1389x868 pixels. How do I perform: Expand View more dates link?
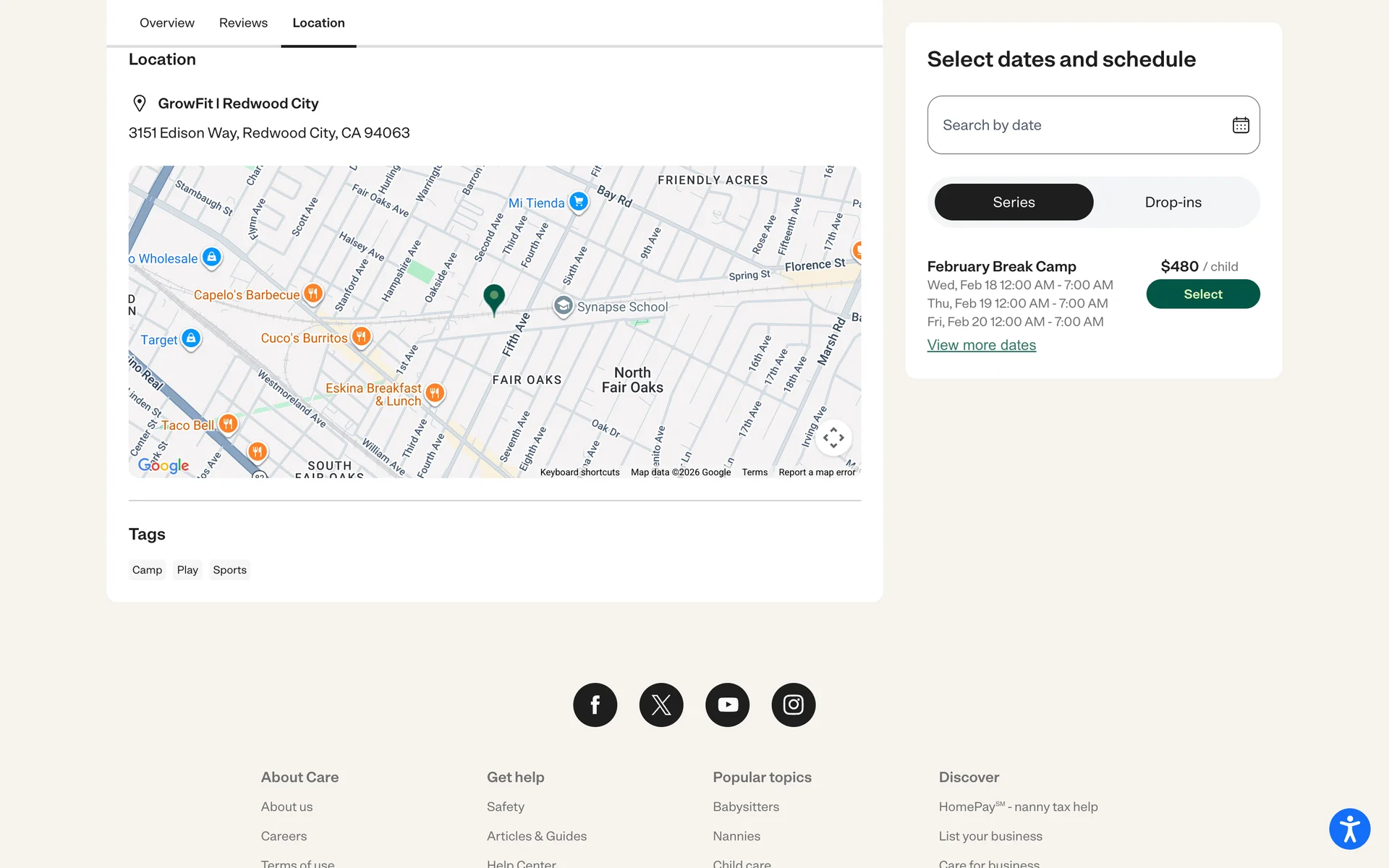click(x=981, y=346)
